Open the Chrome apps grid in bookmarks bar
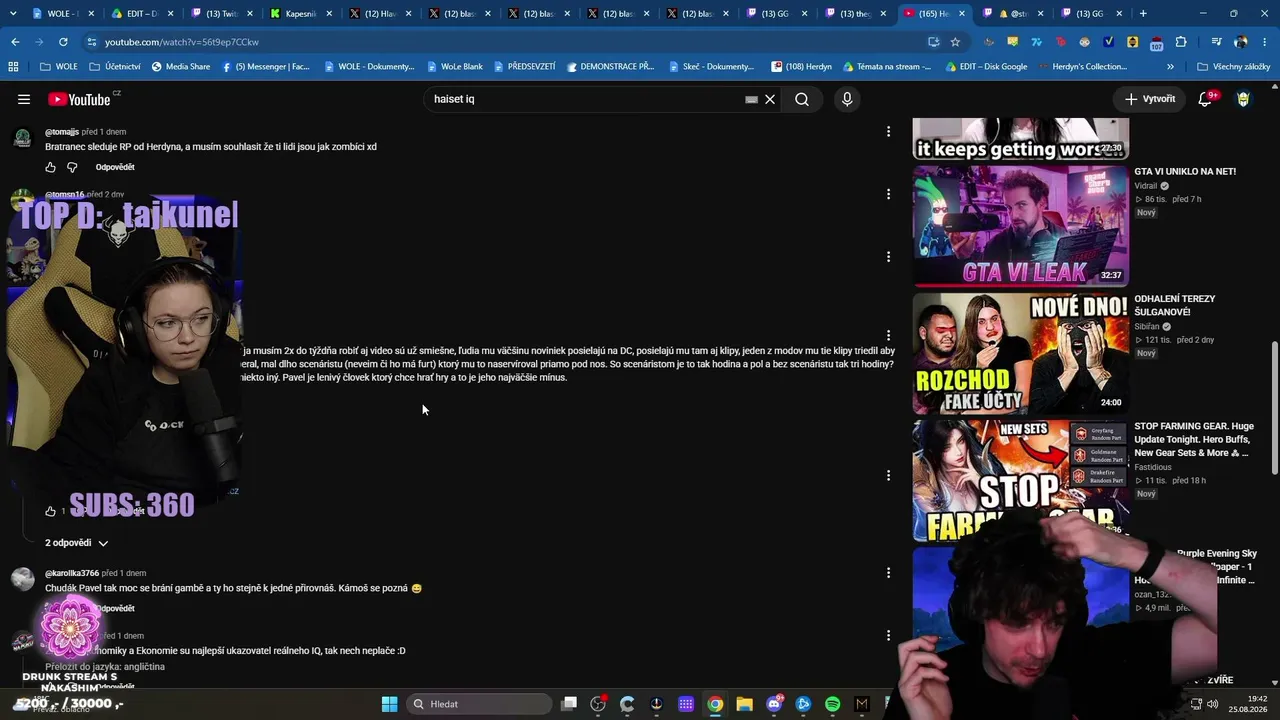The image size is (1280, 720). 13,67
